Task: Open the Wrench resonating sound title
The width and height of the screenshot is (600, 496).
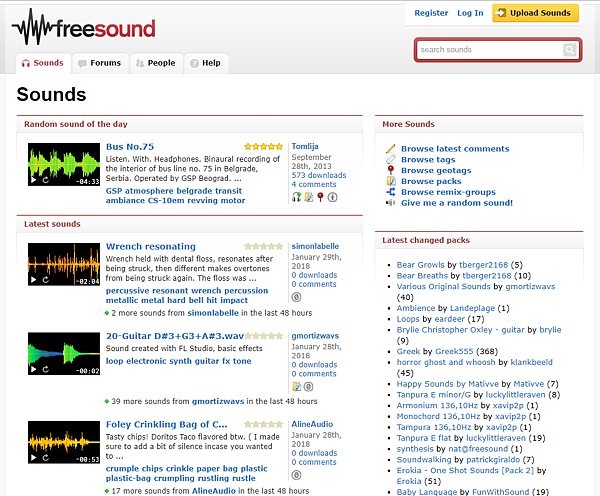Action: coord(151,246)
